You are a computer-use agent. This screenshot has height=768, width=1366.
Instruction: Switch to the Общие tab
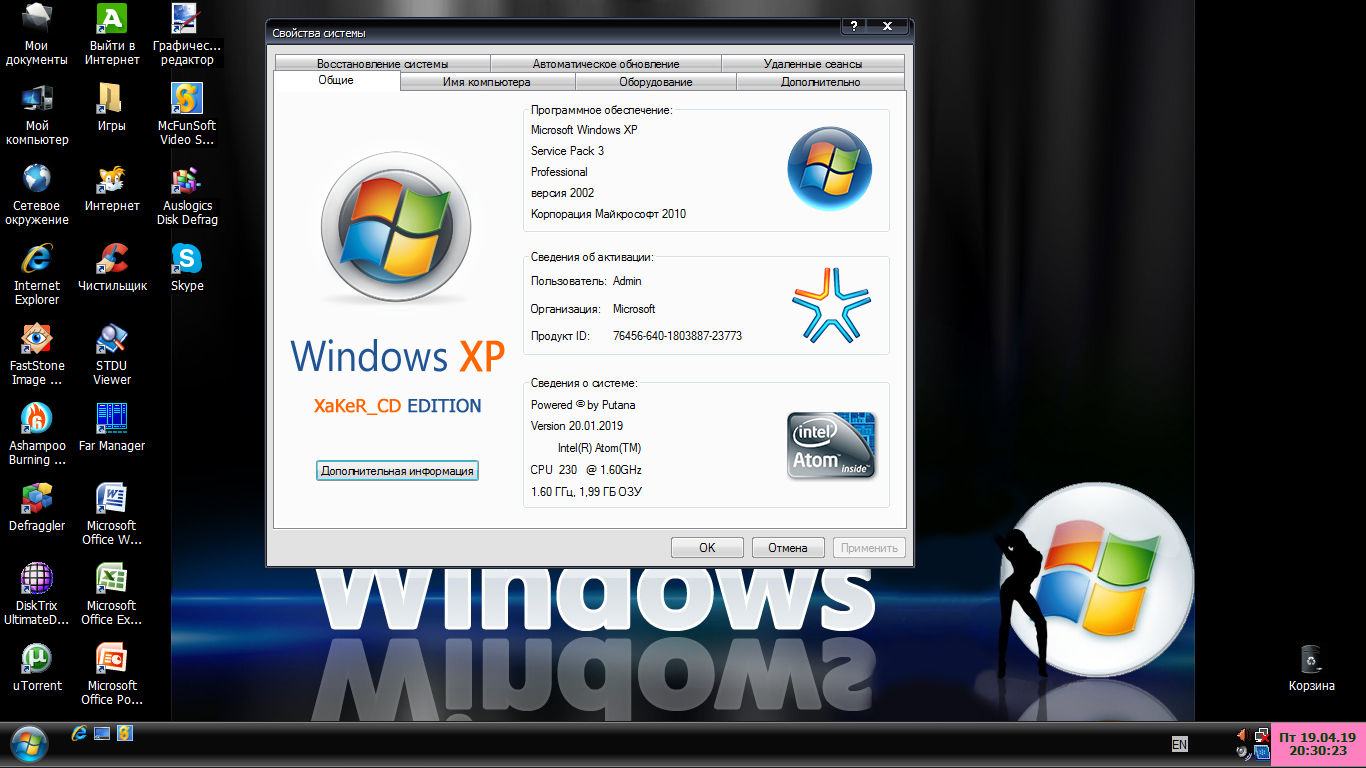point(336,80)
